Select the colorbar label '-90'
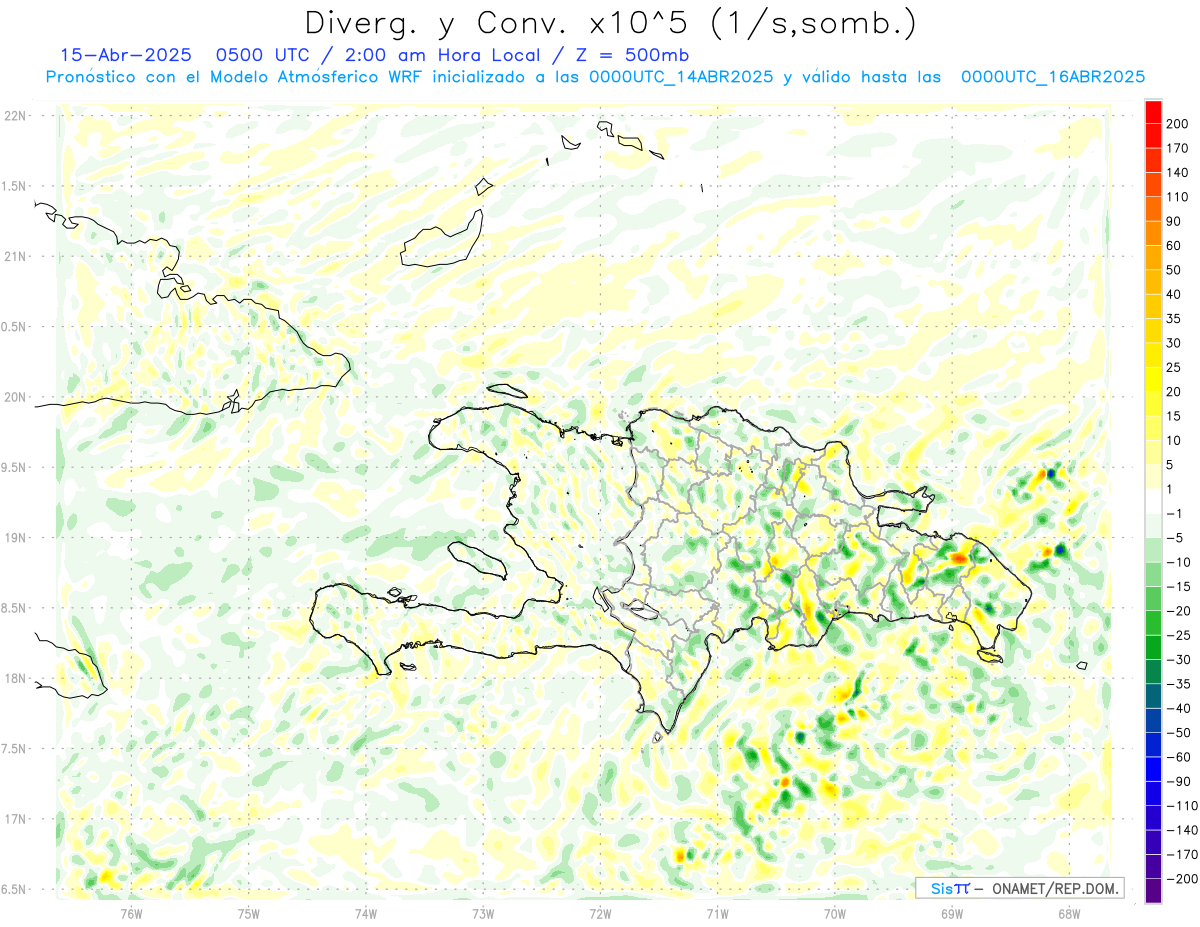This screenshot has width=1200, height=927. [x=1180, y=782]
